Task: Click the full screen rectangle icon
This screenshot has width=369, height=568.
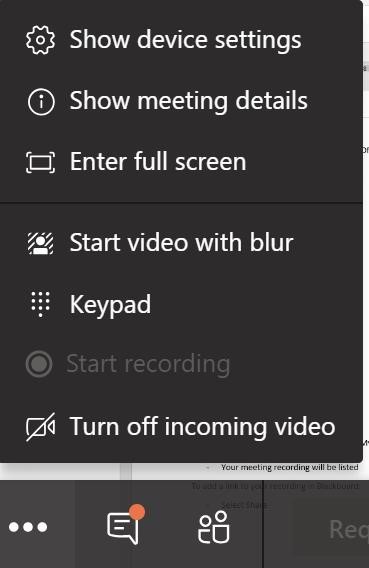Action: [x=41, y=162]
